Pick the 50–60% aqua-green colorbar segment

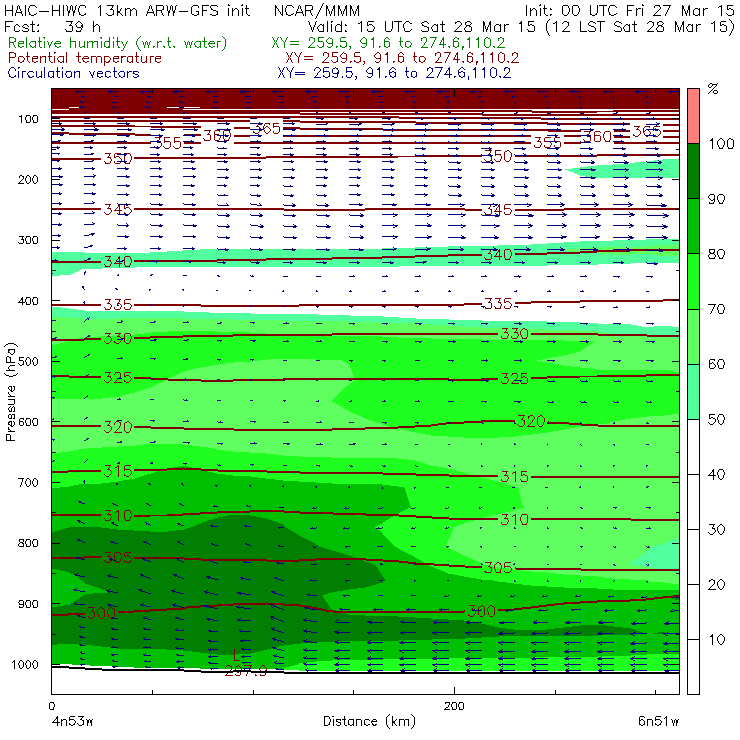click(x=693, y=392)
